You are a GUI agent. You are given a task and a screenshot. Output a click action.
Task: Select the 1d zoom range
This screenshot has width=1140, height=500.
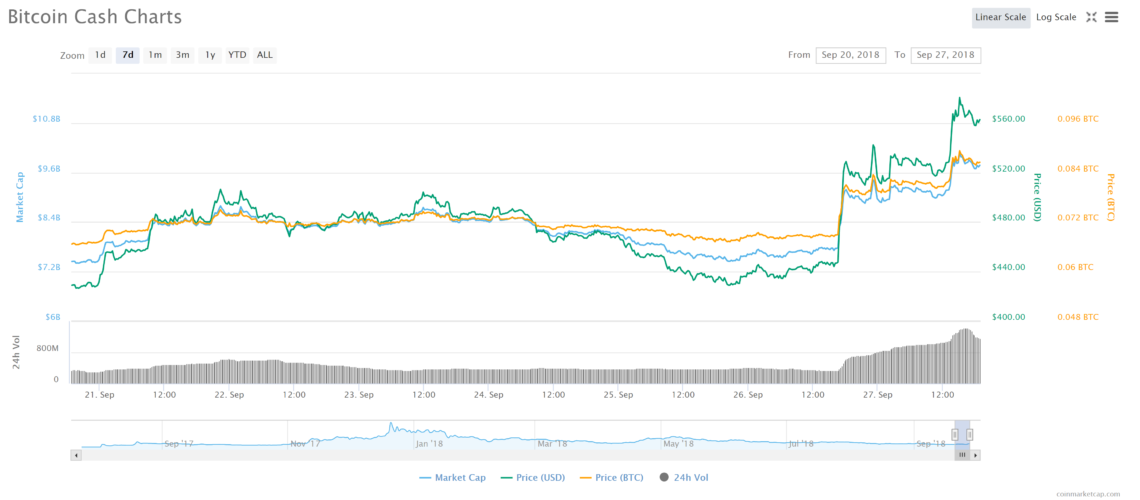[x=100, y=55]
